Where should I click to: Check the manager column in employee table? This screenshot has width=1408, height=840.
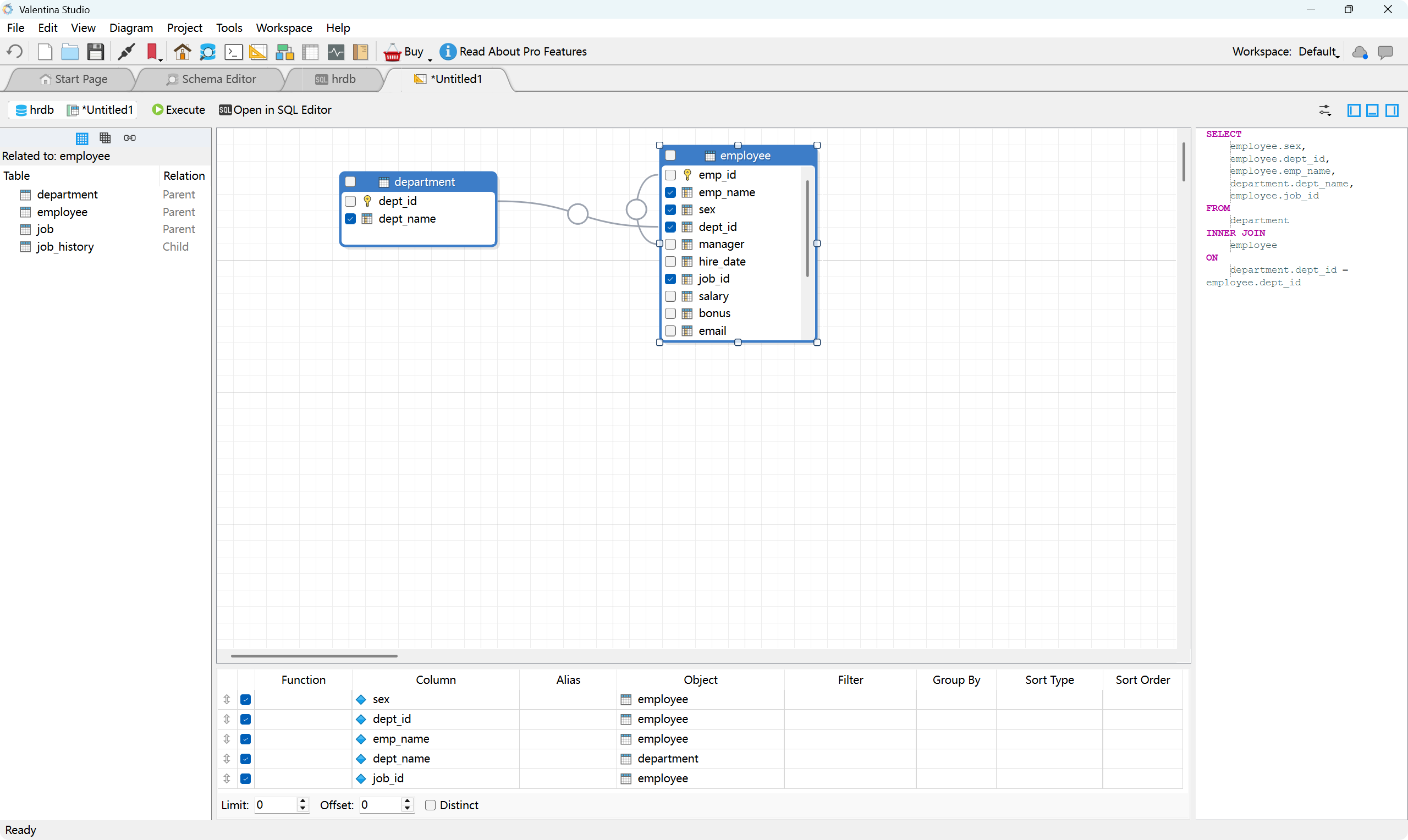[x=670, y=244]
